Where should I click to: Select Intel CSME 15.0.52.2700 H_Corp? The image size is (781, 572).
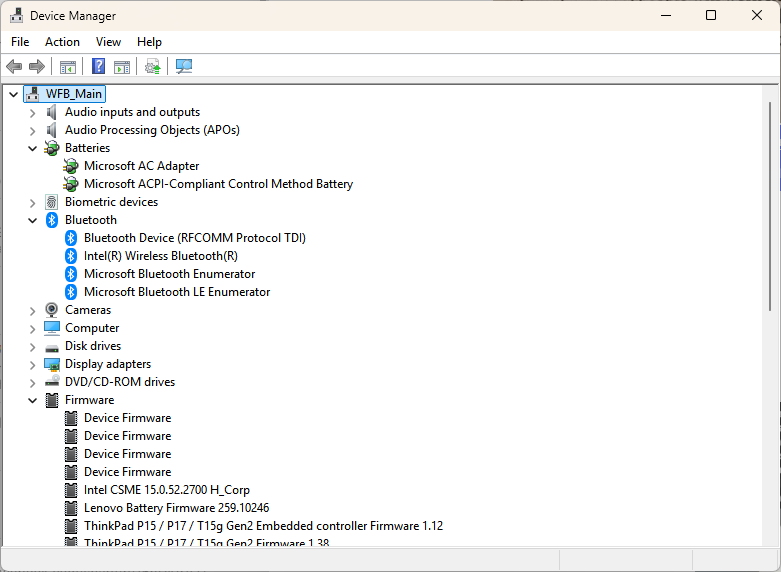167,490
